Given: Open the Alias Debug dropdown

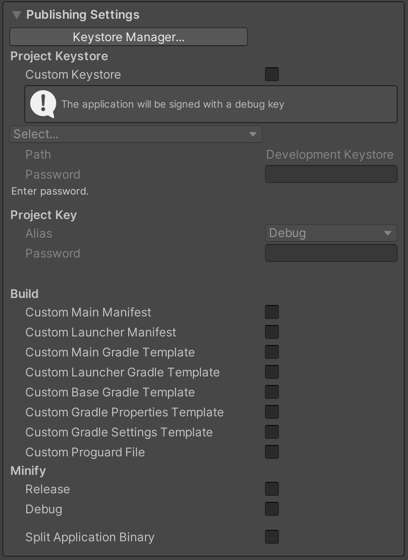Looking at the screenshot, I should coord(331,233).
